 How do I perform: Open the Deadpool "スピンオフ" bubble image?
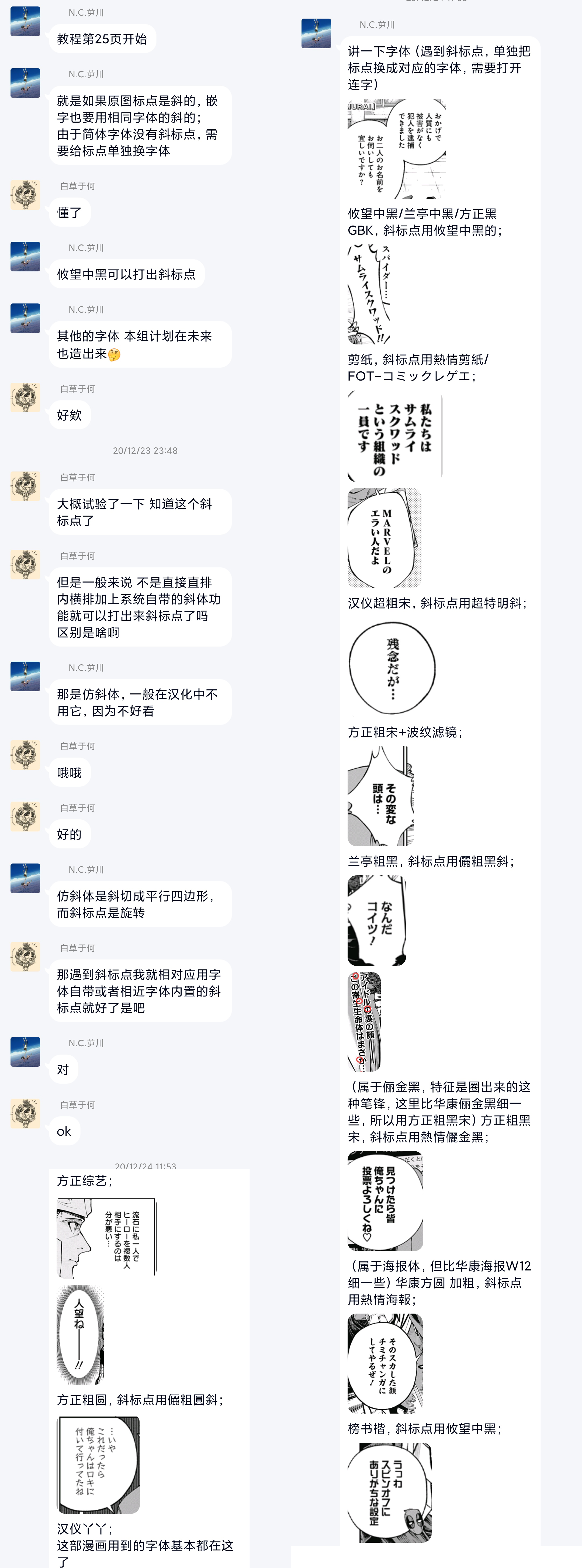click(x=390, y=1492)
